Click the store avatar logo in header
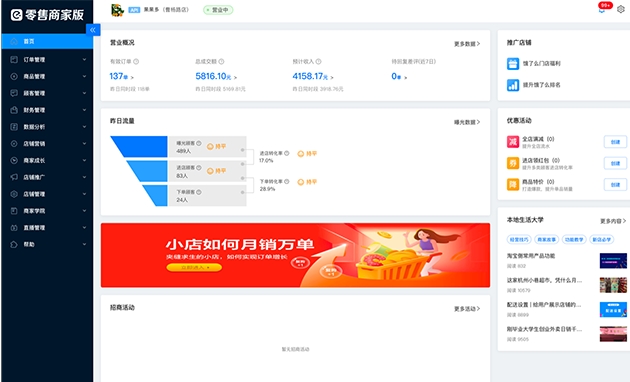The width and height of the screenshot is (630, 382). tap(117, 10)
